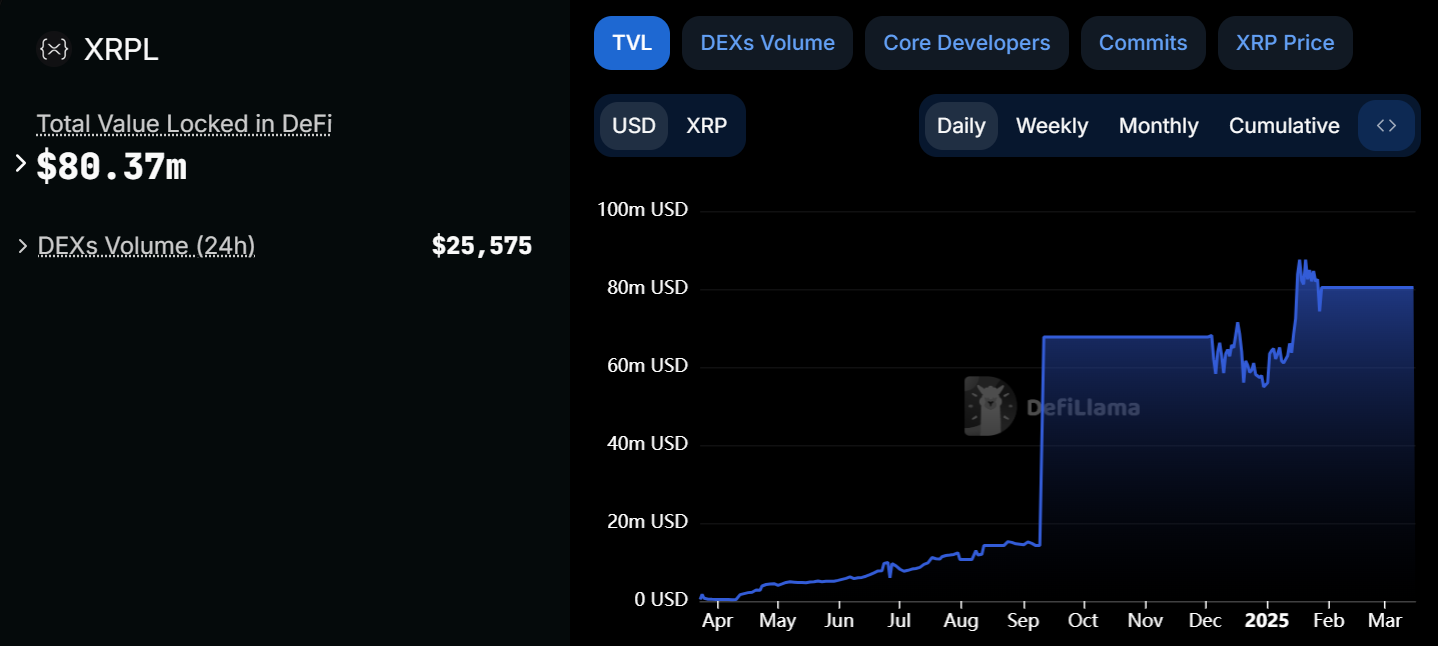Open the TVL chart tab

[x=632, y=43]
